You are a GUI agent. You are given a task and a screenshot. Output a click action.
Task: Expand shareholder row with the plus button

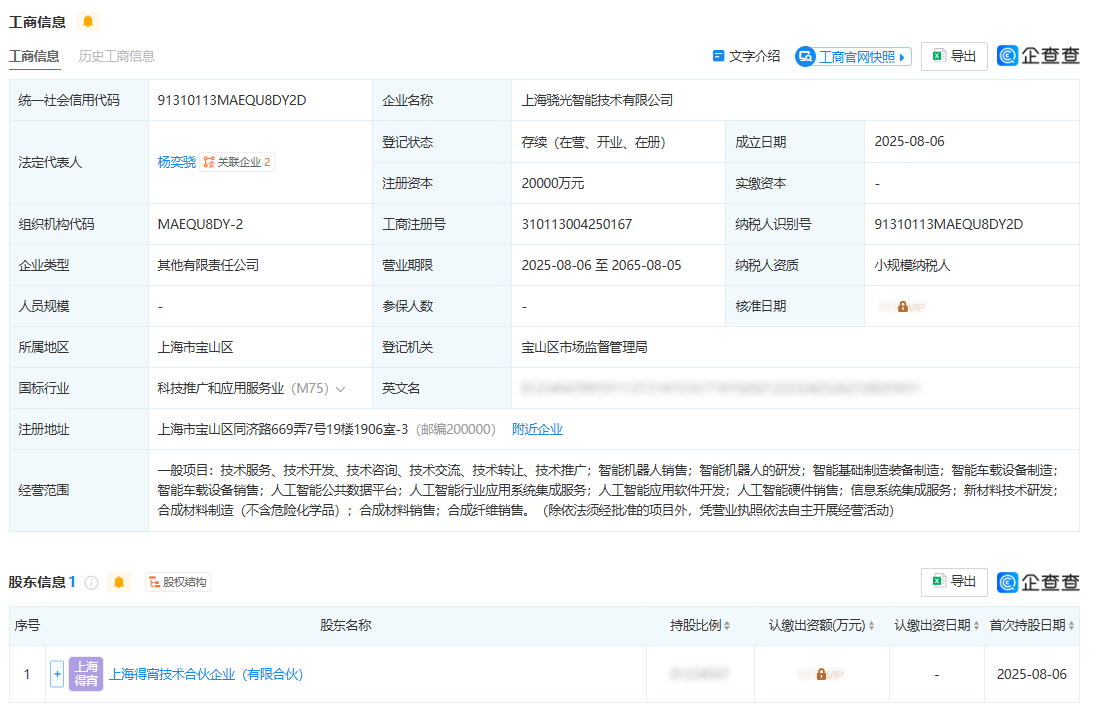tap(57, 674)
